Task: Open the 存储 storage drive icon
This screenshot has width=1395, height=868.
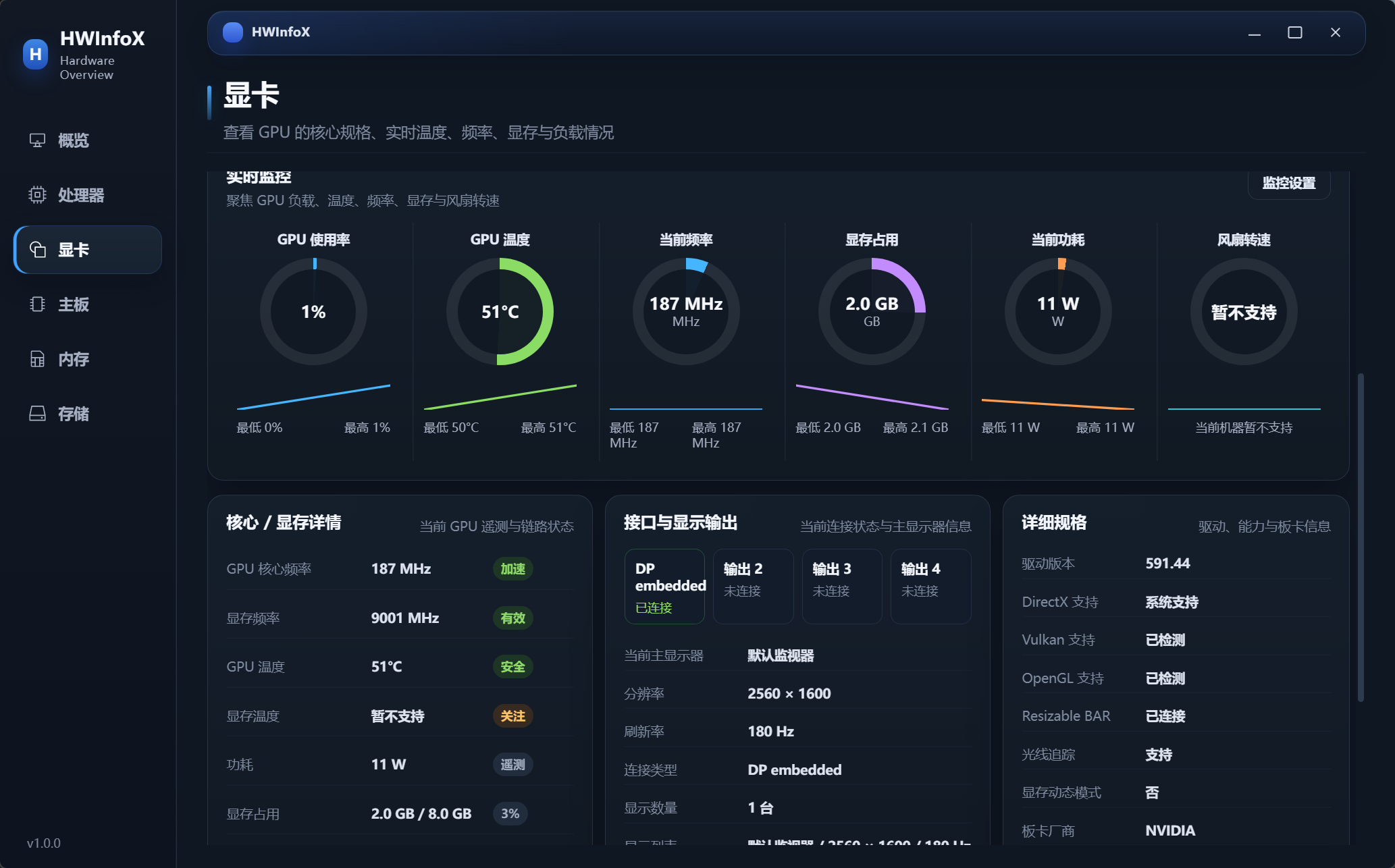Action: pos(37,414)
